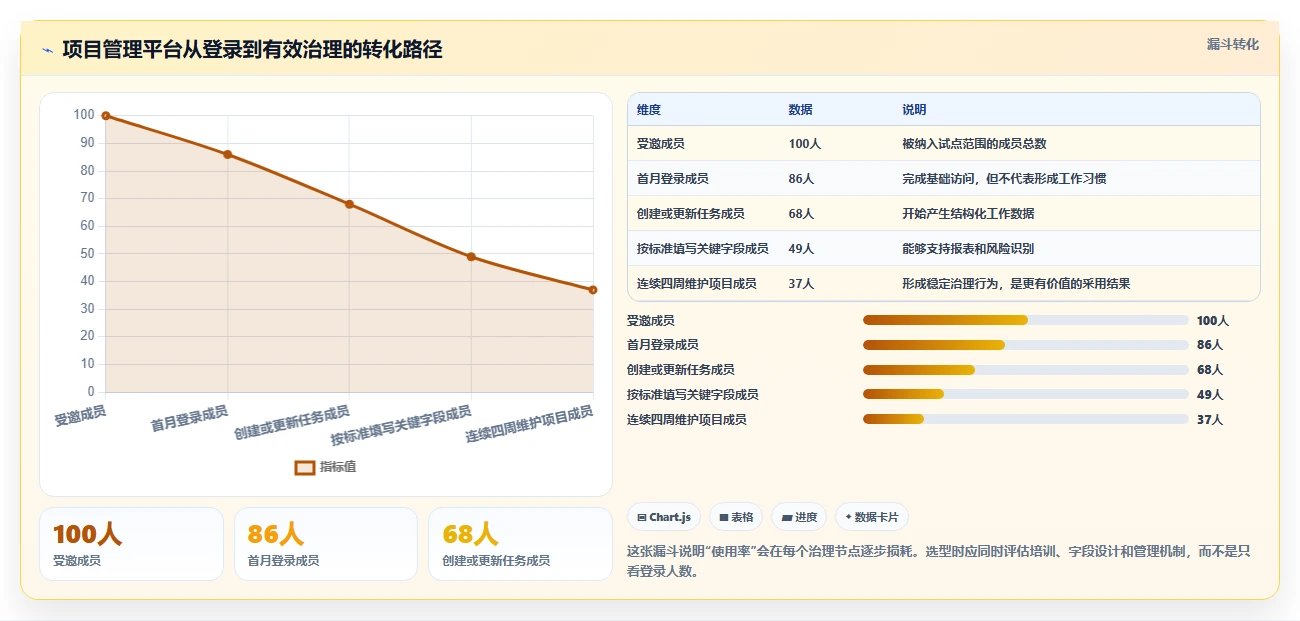Toggle the 指标值 legend swatch in the chart

click(x=305, y=467)
